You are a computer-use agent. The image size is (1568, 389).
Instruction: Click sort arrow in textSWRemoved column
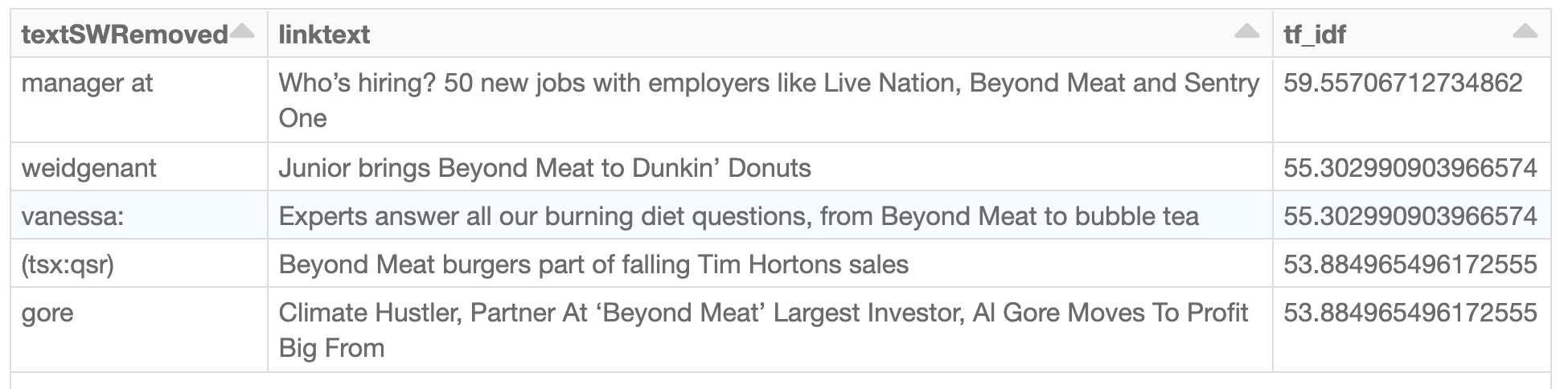coord(242,32)
